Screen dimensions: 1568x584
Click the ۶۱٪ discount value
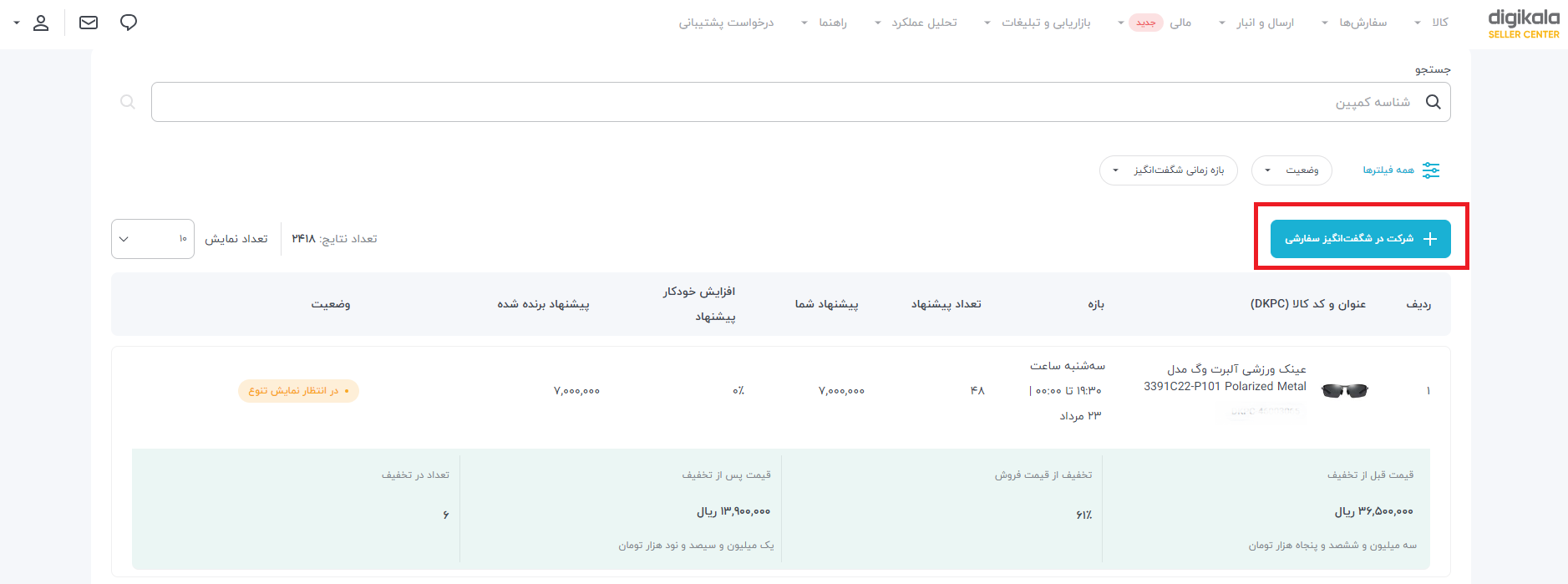pos(1084,515)
